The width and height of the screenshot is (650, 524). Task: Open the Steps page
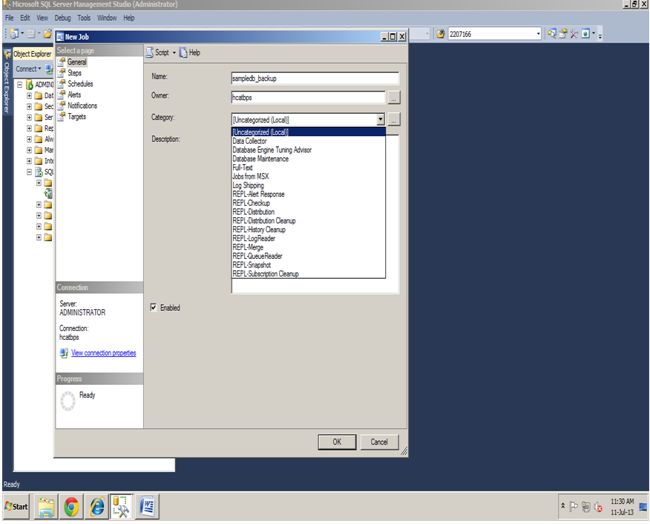(74, 73)
